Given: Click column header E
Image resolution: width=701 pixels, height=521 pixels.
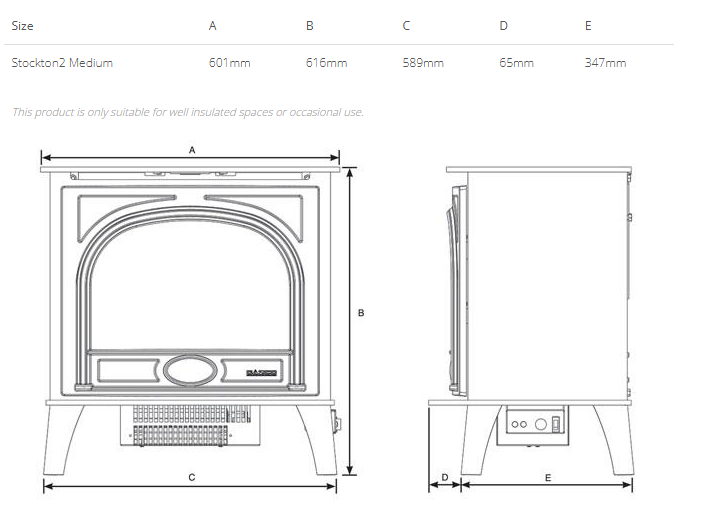Looking at the screenshot, I should coord(588,26).
